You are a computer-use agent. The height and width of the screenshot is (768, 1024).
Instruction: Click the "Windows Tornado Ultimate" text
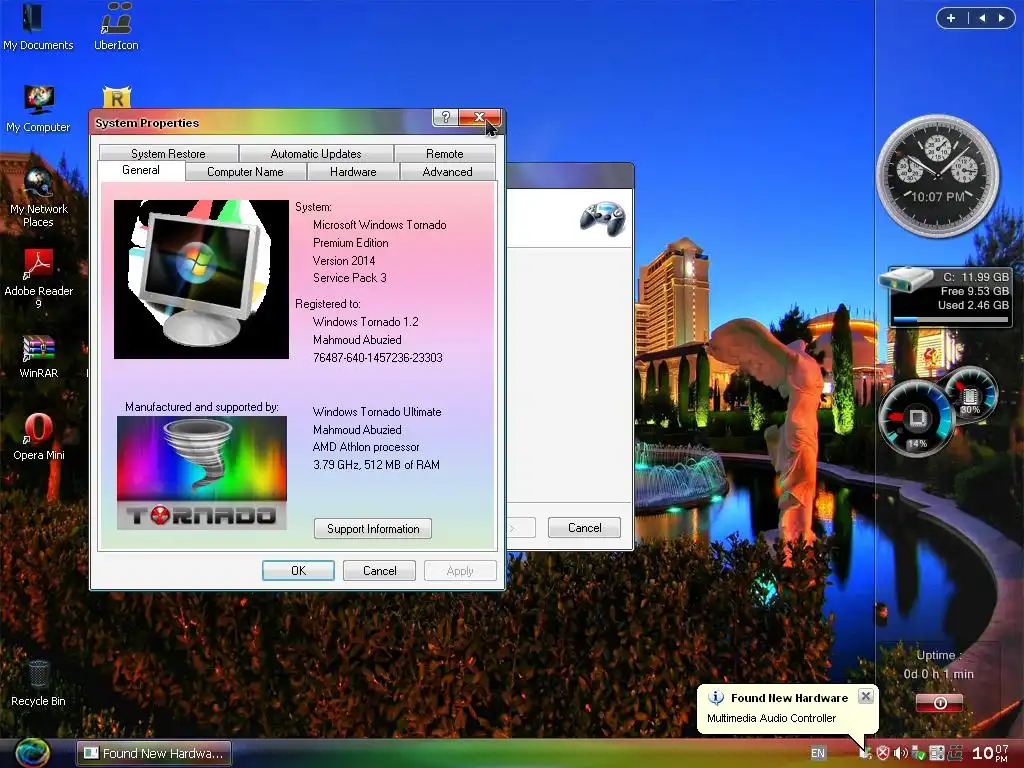pyautogui.click(x=377, y=411)
